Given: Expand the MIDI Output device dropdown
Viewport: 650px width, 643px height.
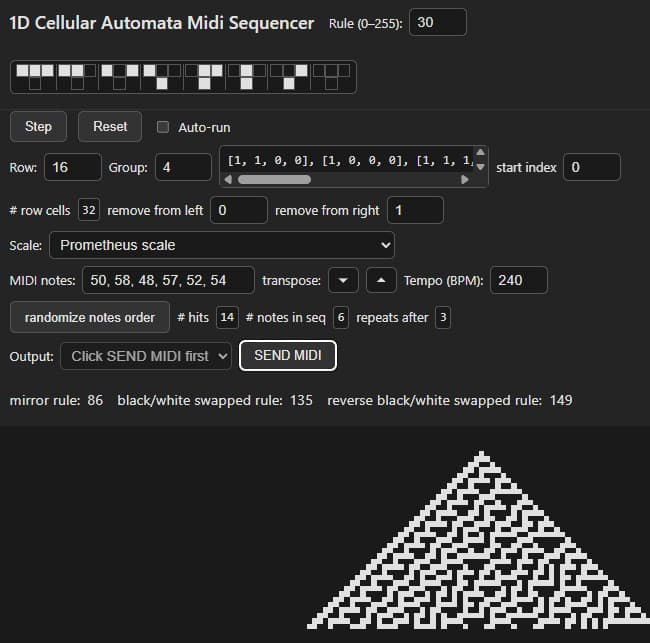Looking at the screenshot, I should [x=145, y=356].
